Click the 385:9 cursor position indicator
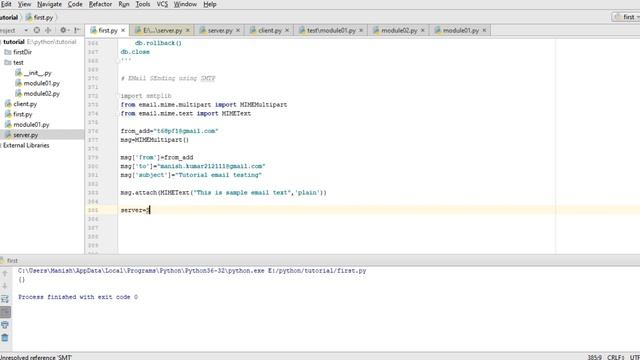This screenshot has height=360, width=640. tap(595, 357)
